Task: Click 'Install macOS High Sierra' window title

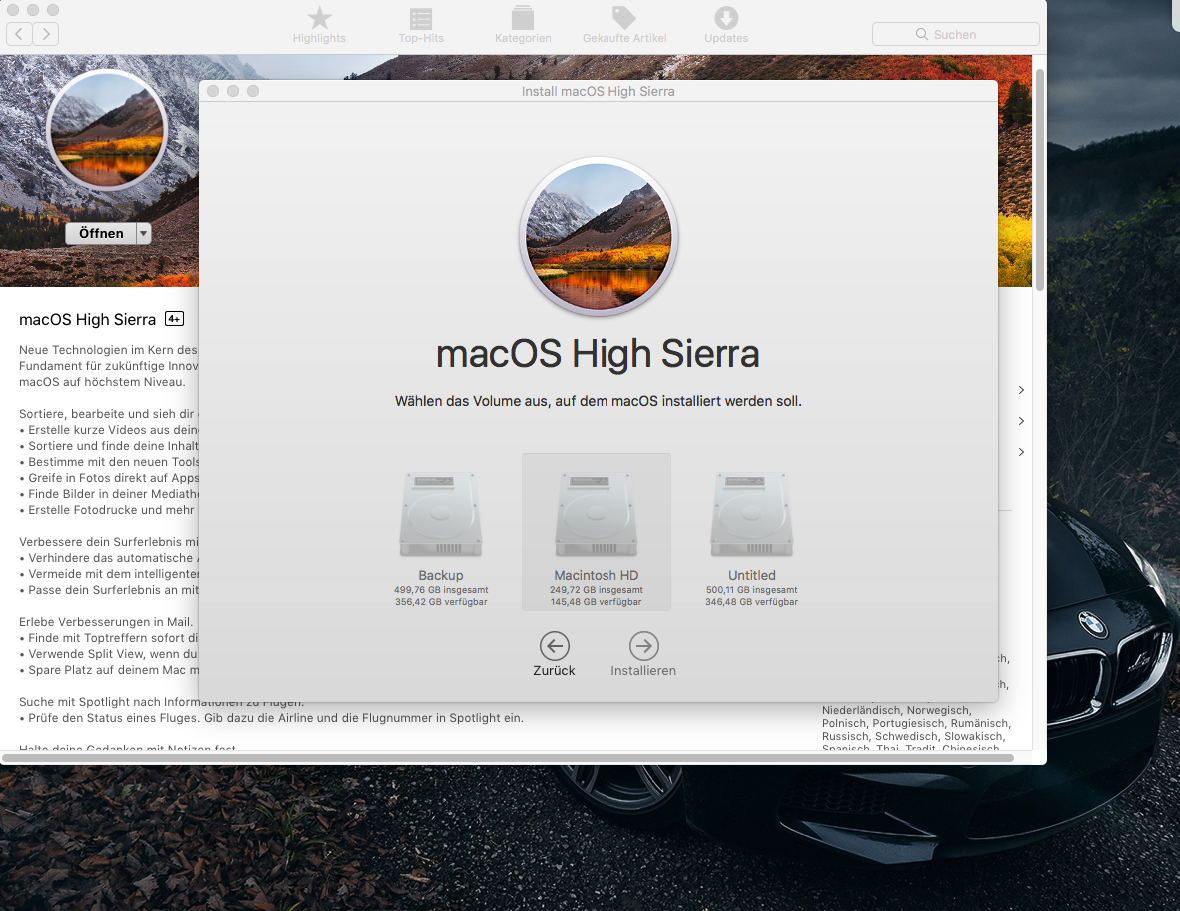Action: (x=598, y=91)
